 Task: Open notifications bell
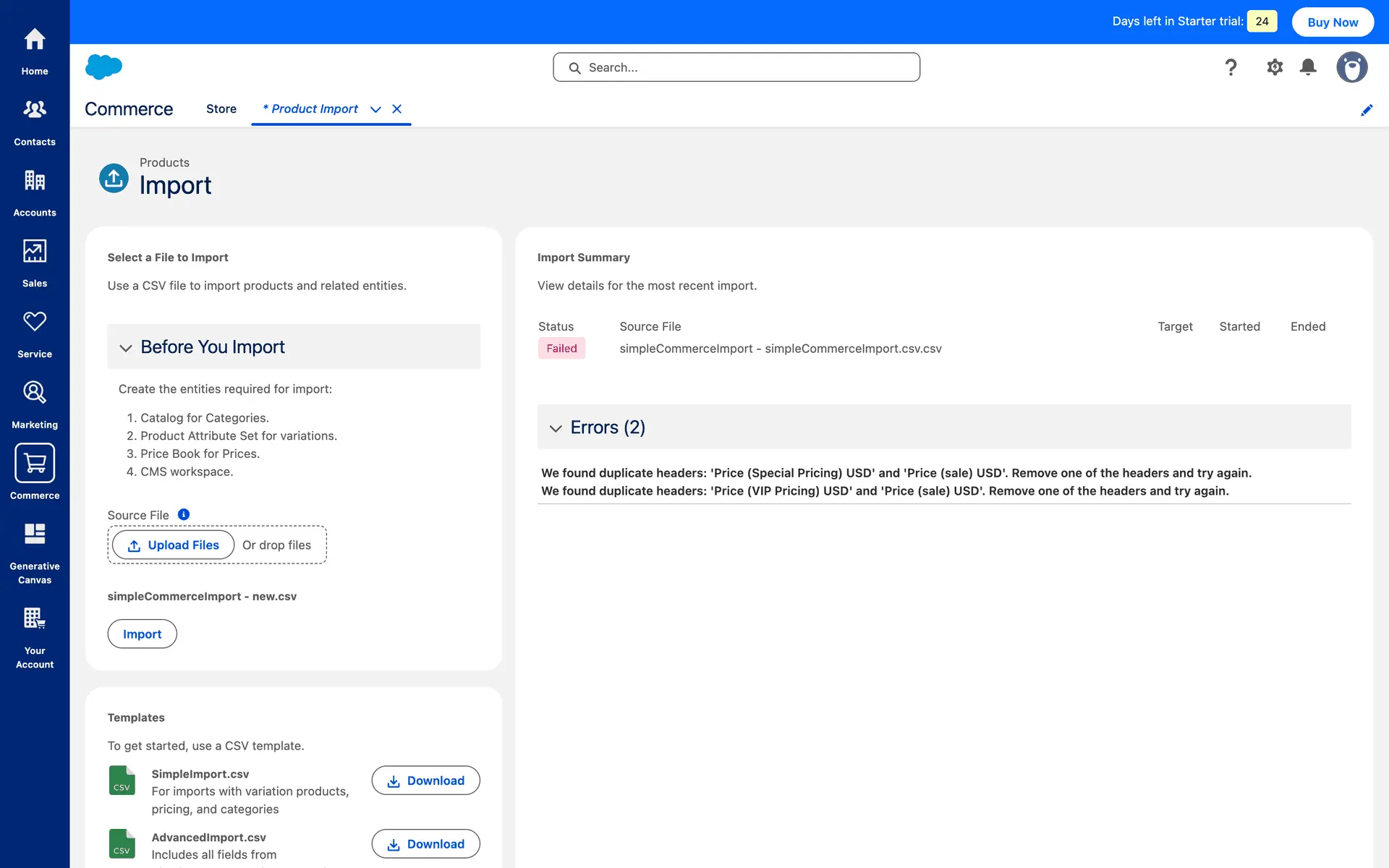pos(1308,67)
